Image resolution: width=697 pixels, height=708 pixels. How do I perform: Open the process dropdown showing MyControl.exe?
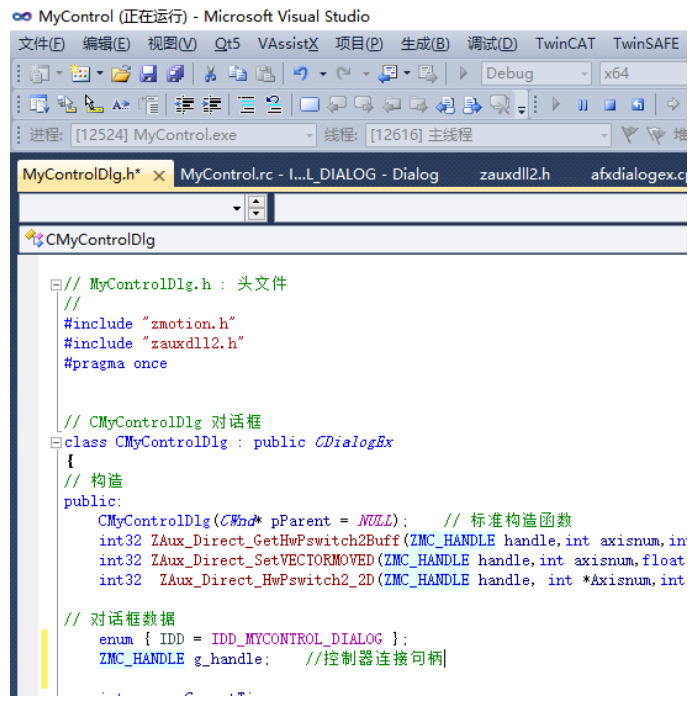point(309,135)
